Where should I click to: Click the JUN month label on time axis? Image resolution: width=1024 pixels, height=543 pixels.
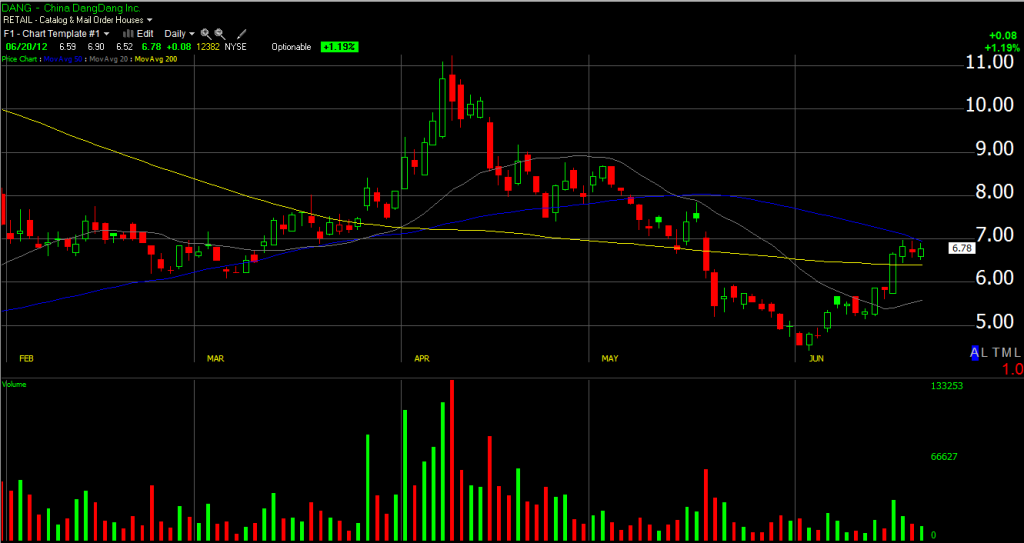point(816,358)
